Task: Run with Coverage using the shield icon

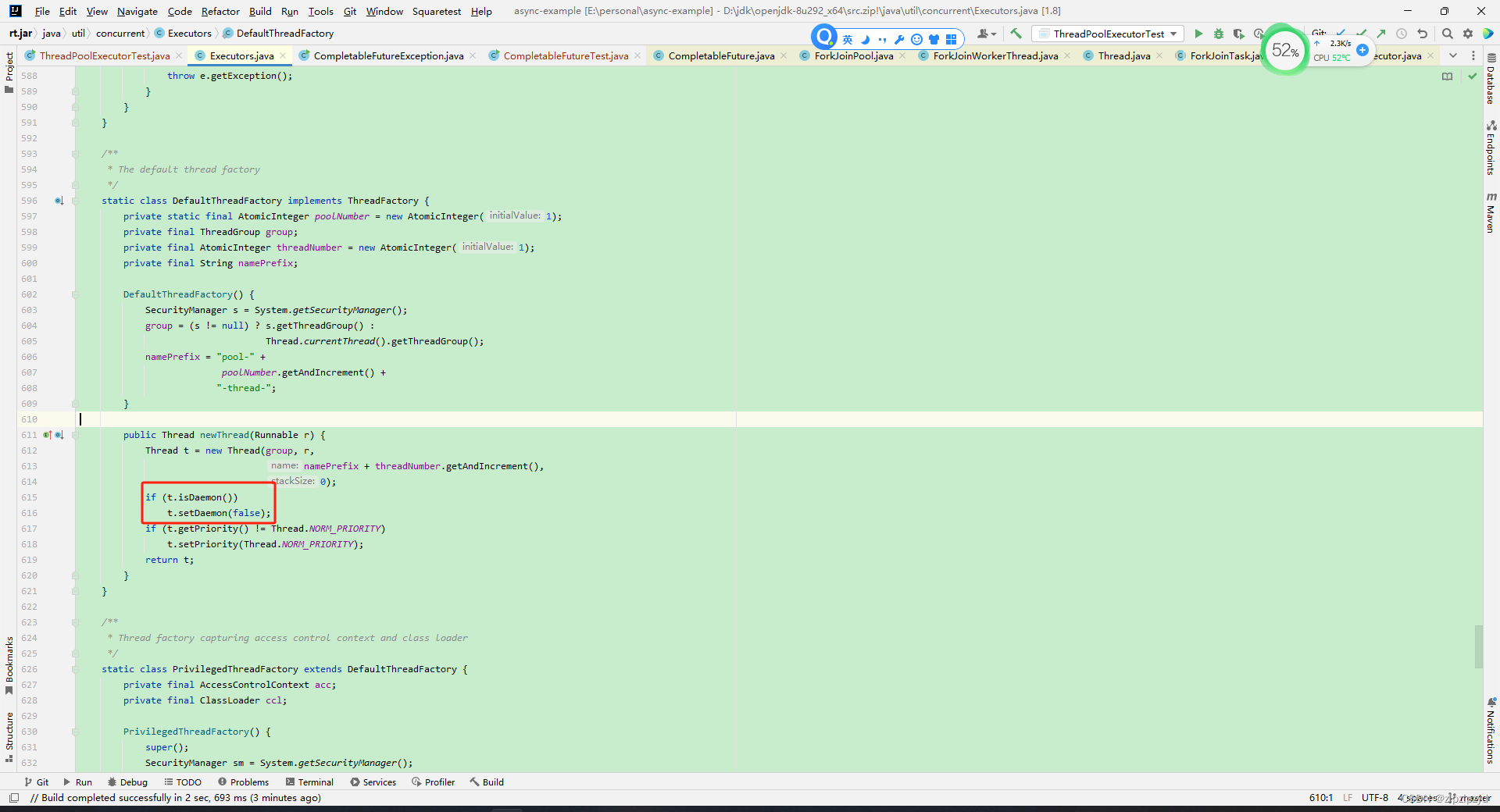Action: [1239, 34]
